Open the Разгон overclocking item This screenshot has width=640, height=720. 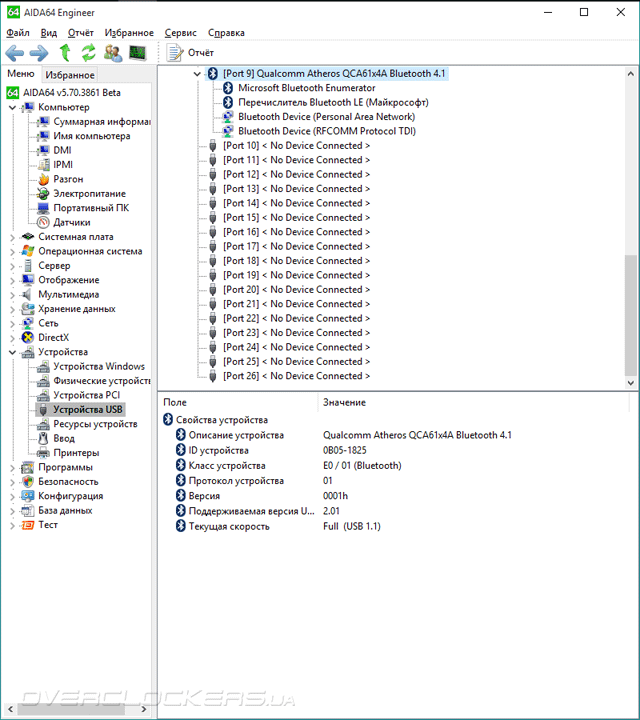68,179
